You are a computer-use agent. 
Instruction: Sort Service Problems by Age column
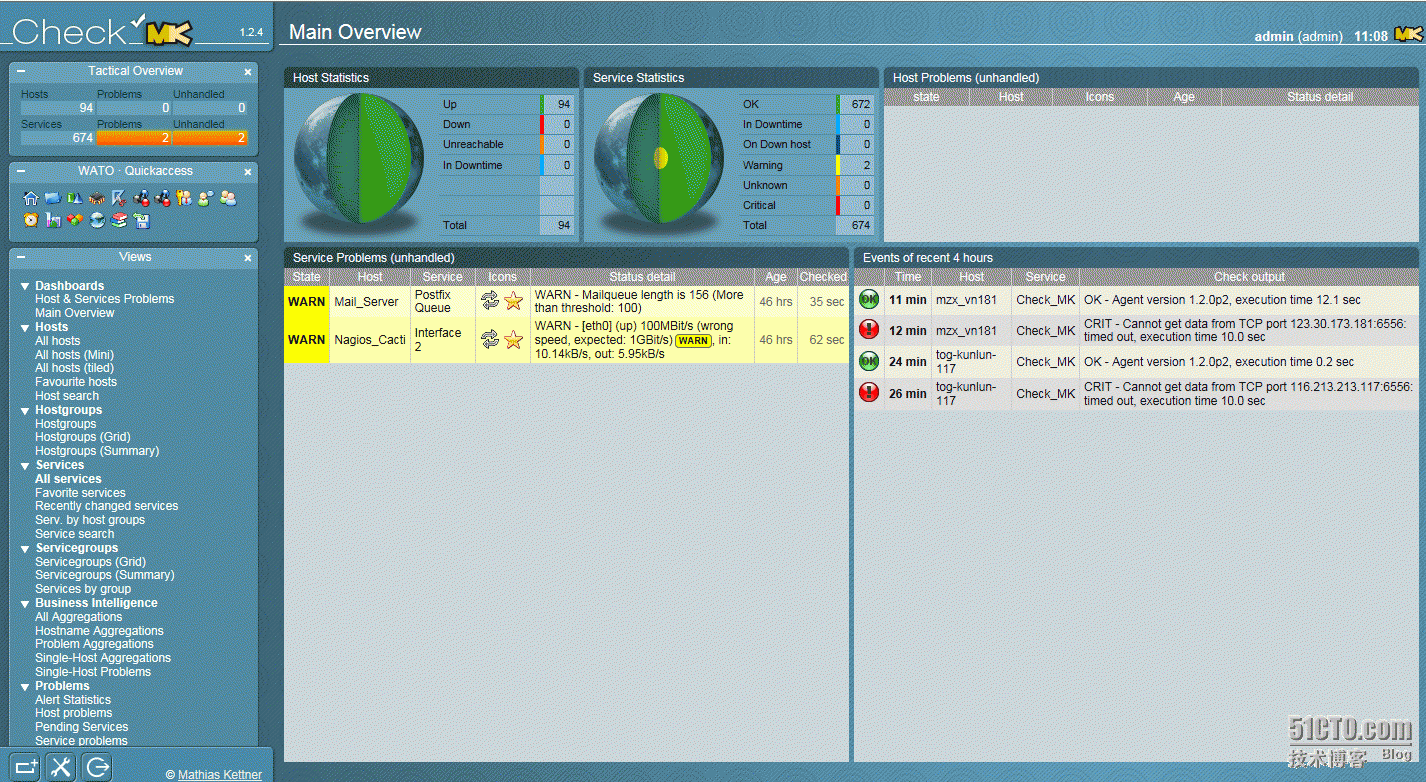(776, 277)
